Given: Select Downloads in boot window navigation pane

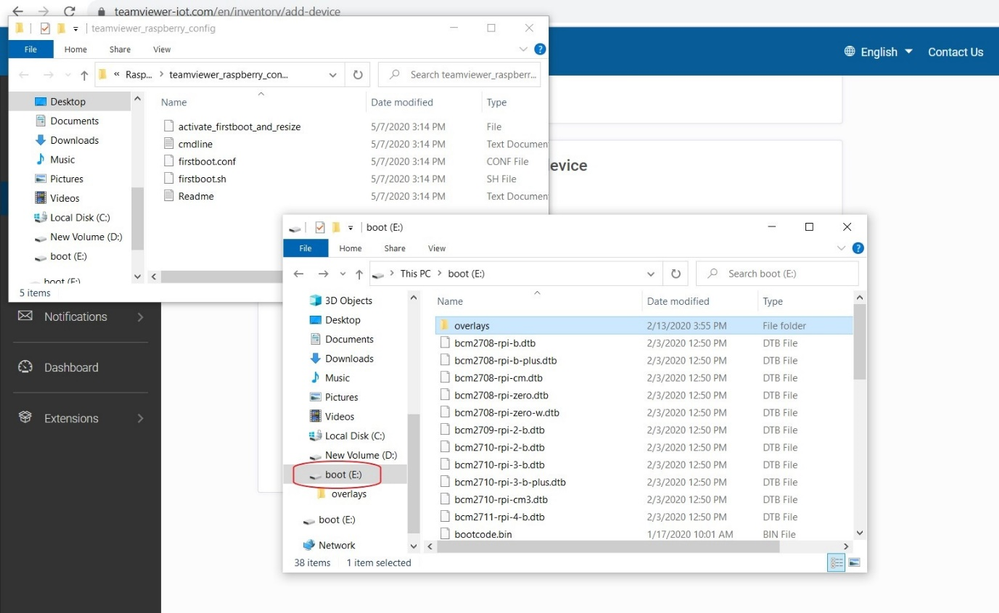Looking at the screenshot, I should pos(349,359).
